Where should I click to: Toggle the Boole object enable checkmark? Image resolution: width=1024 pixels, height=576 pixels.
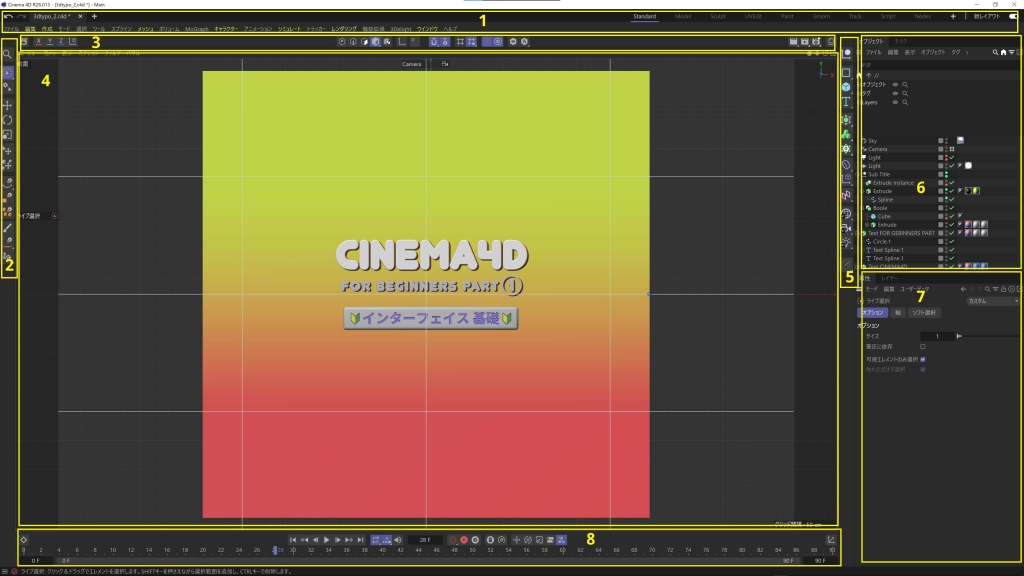point(952,208)
